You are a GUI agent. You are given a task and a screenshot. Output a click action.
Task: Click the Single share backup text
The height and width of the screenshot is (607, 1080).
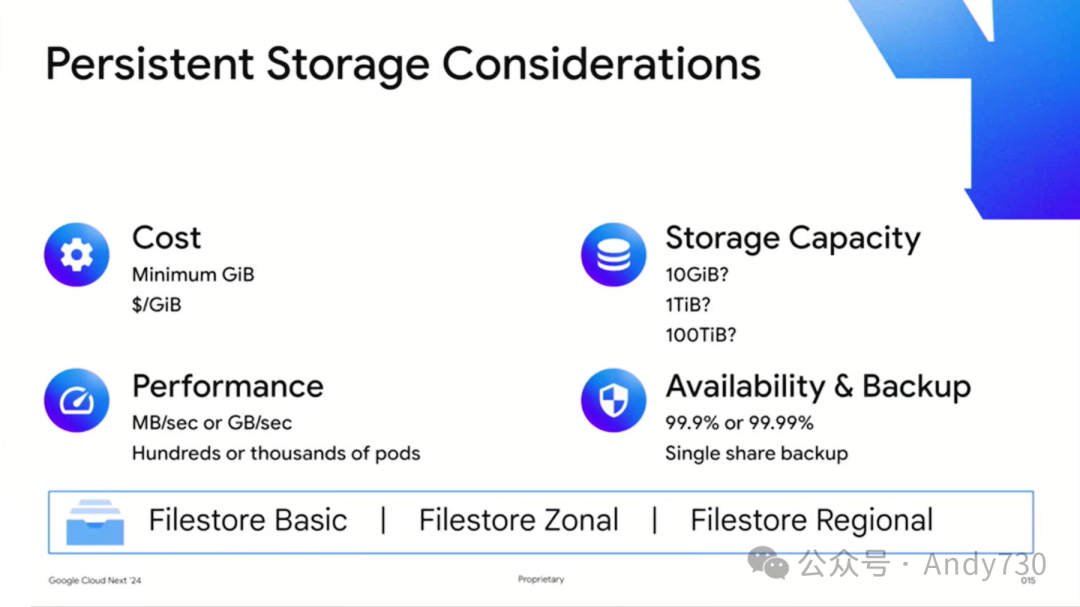tap(756, 453)
